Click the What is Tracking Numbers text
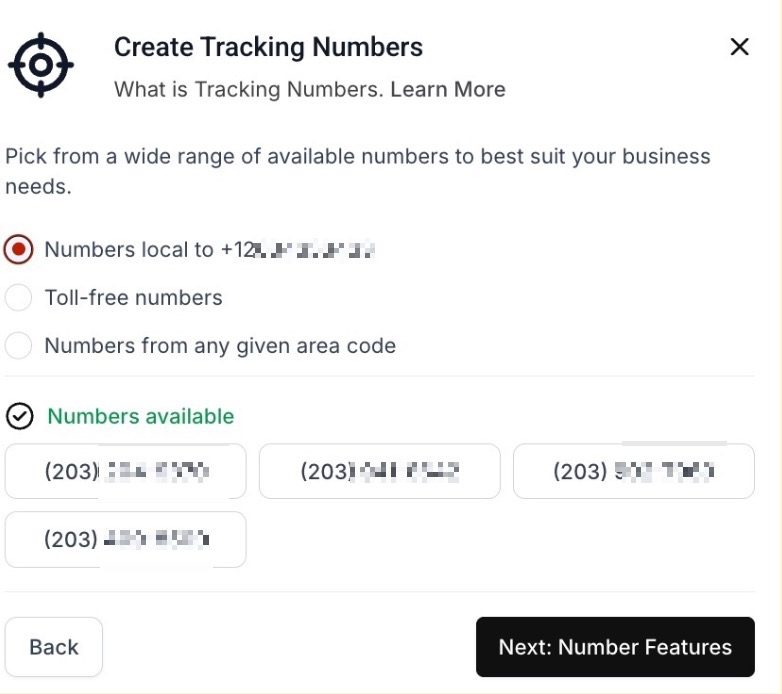Viewport: 782px width, 694px height. tap(248, 89)
